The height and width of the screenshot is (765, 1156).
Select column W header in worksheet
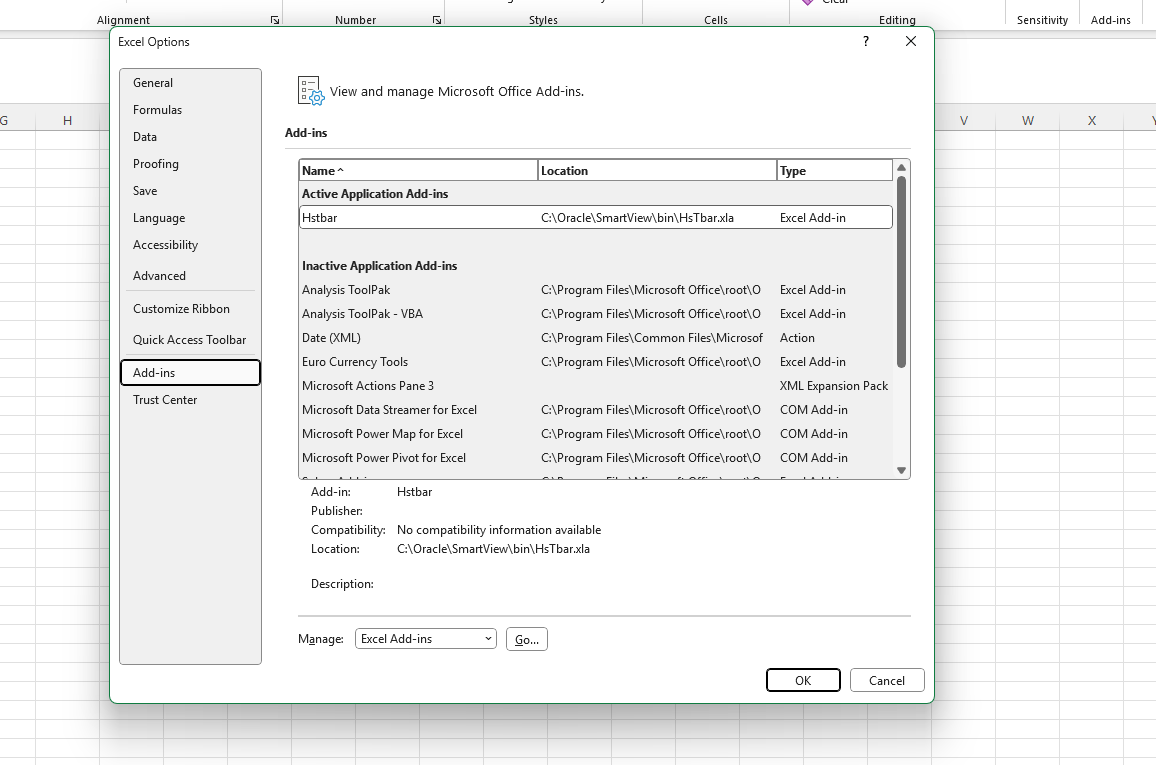pos(1027,120)
